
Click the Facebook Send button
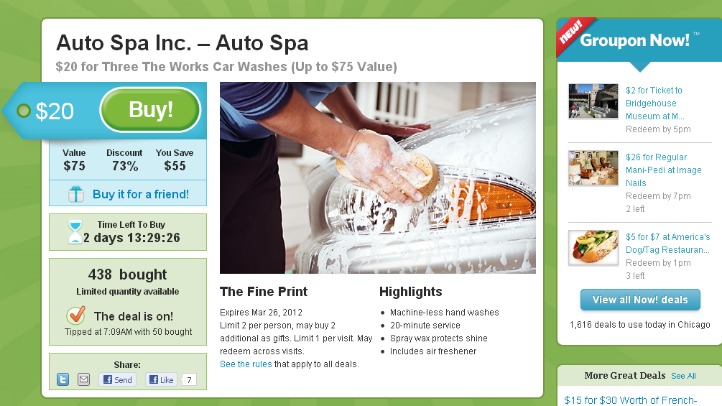(117, 379)
